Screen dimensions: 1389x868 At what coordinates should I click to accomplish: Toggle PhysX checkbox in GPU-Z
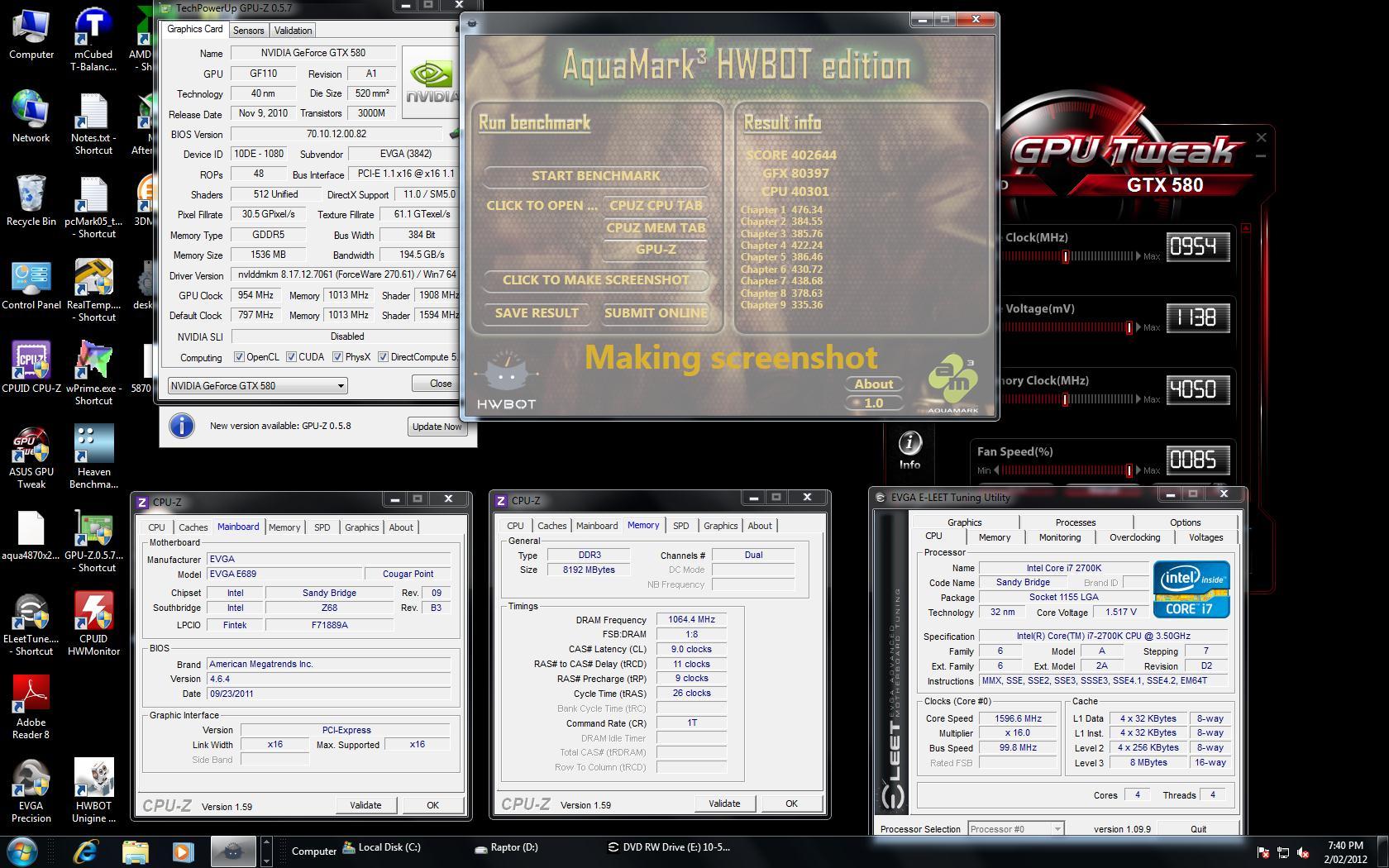[337, 357]
